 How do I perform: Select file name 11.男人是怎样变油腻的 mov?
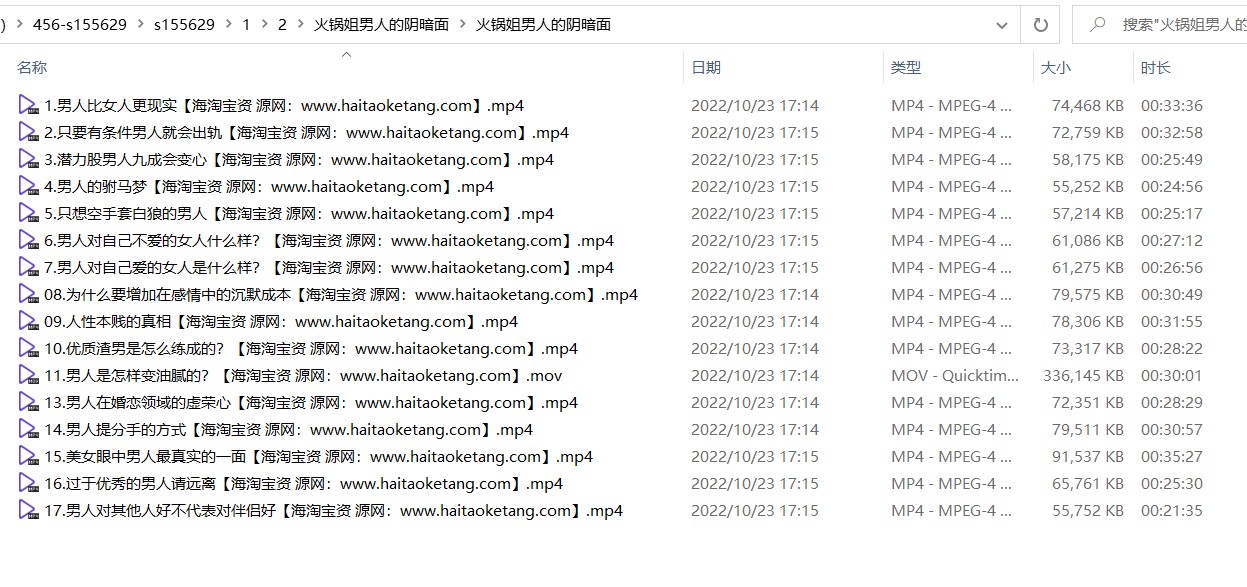coord(303,375)
